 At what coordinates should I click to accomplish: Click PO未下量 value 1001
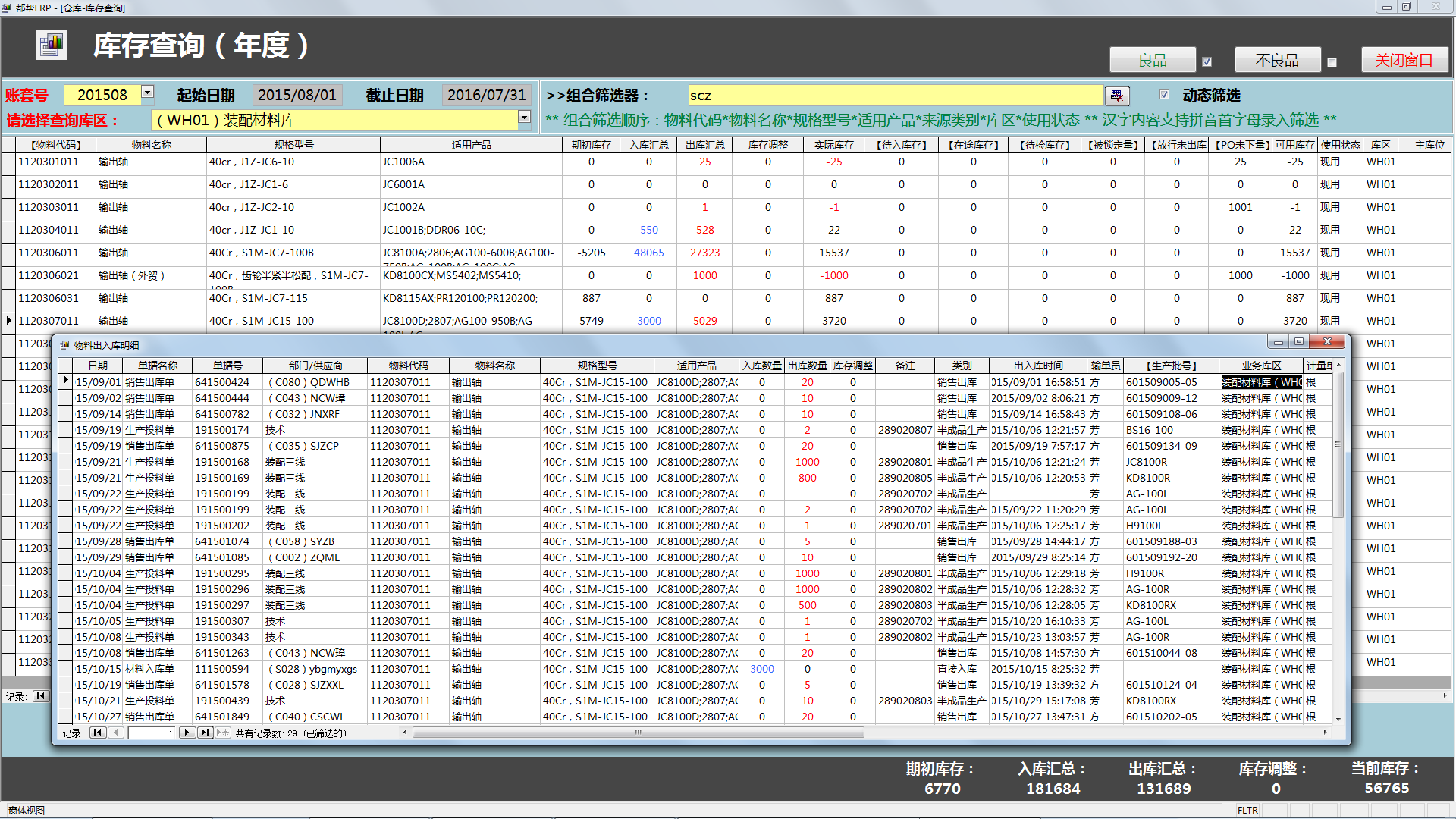tap(1241, 207)
